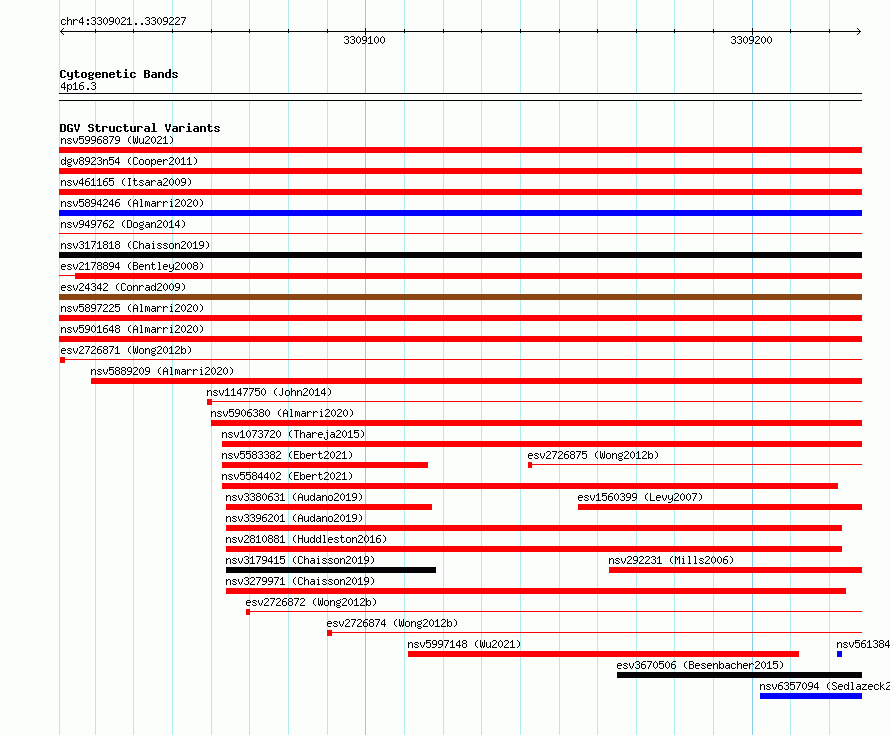890x735 pixels.
Task: Click the chr4:3309021..3309227 region label
Action: pos(123,21)
